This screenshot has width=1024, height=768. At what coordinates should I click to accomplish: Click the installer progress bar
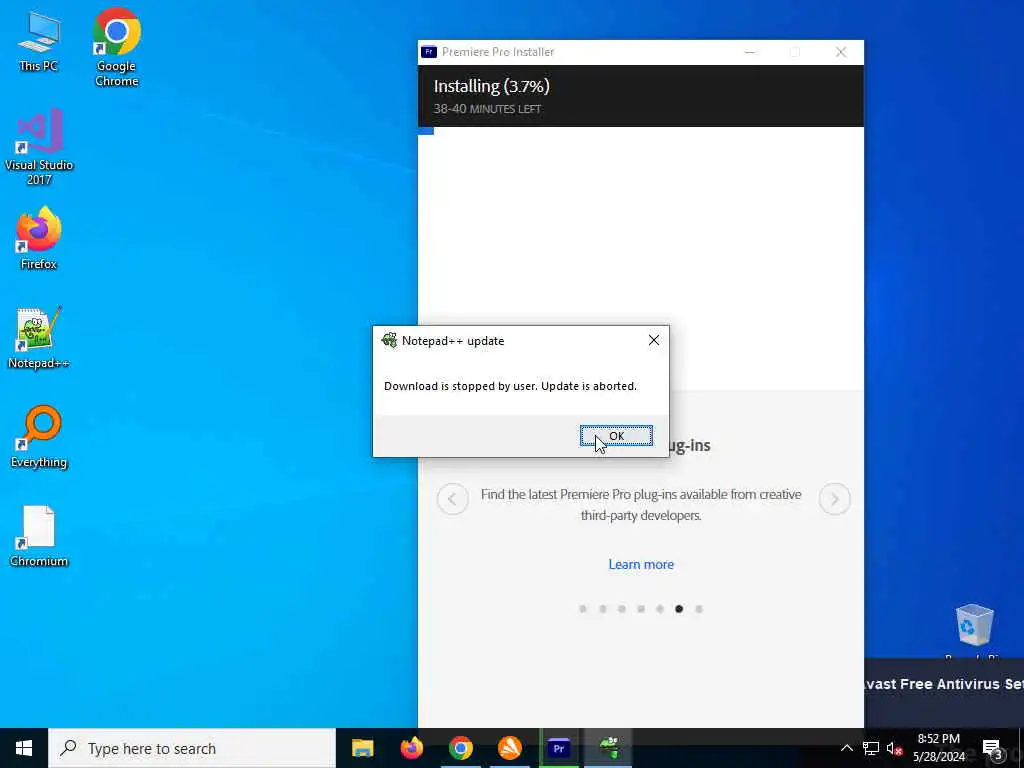[641, 131]
